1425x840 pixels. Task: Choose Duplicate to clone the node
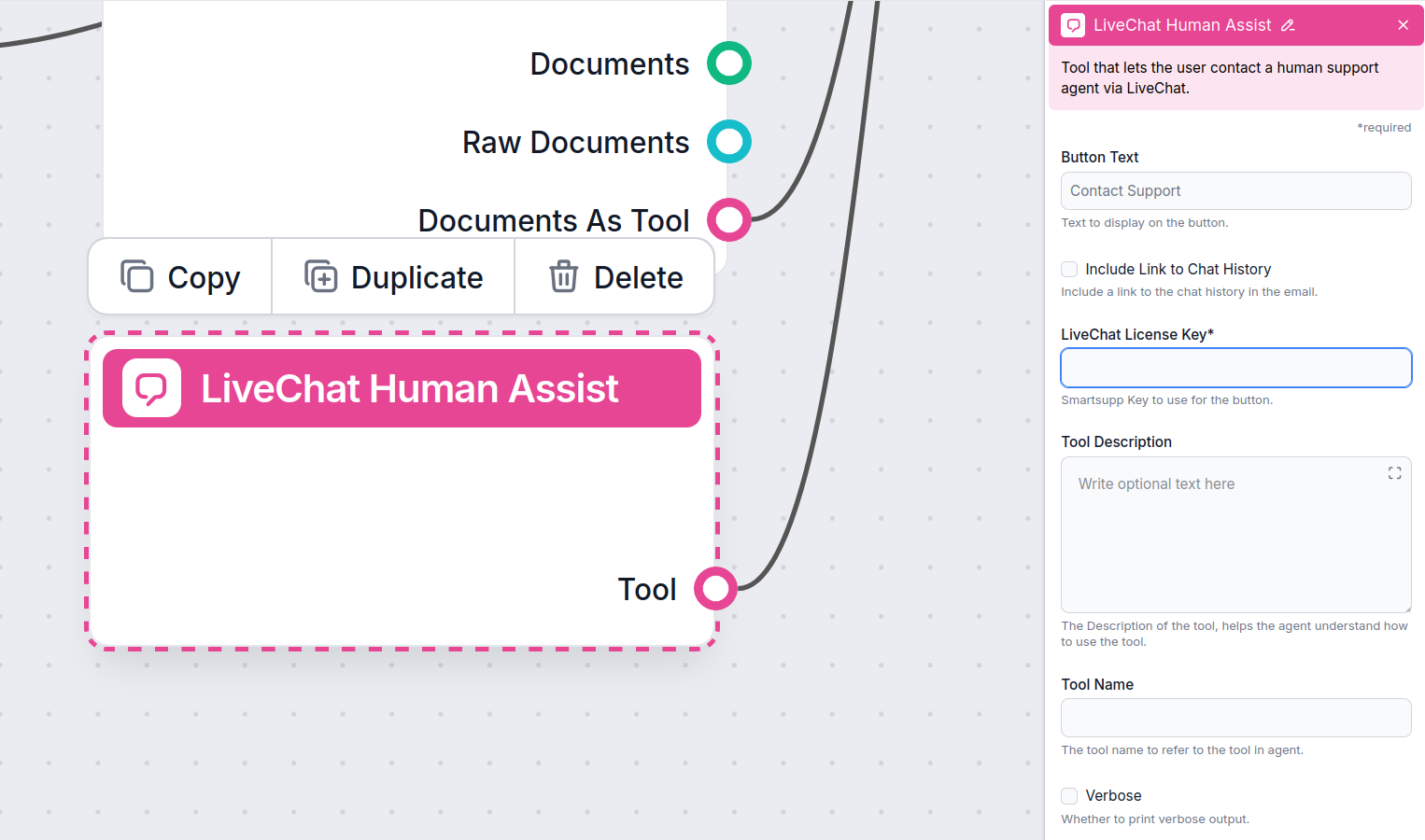pos(392,276)
